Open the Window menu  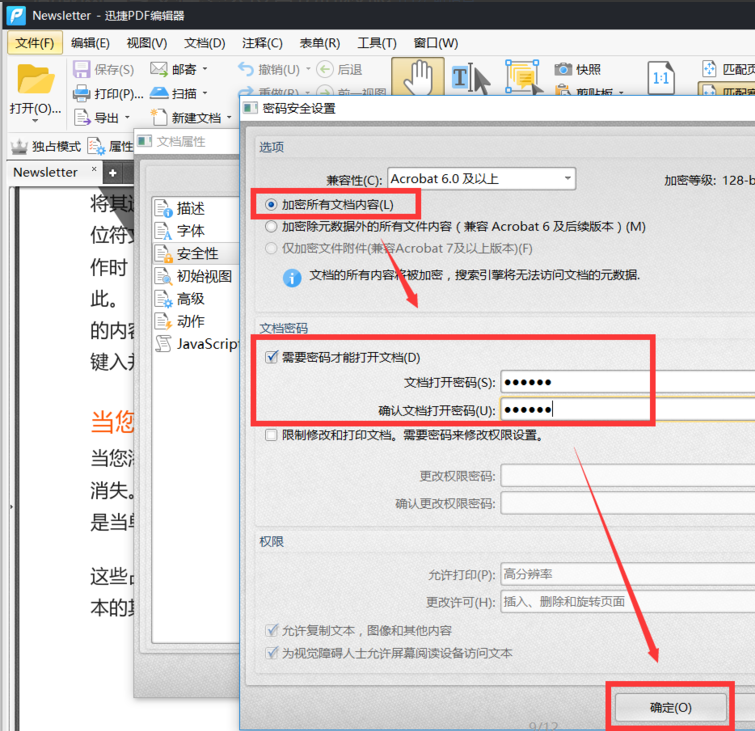435,43
